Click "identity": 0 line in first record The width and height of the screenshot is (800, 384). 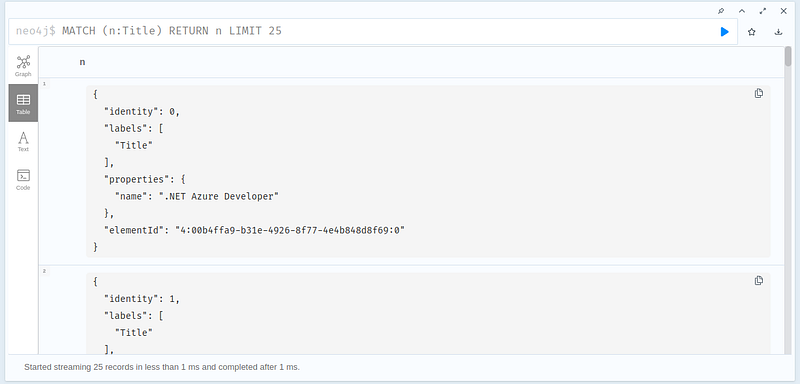[142, 112]
